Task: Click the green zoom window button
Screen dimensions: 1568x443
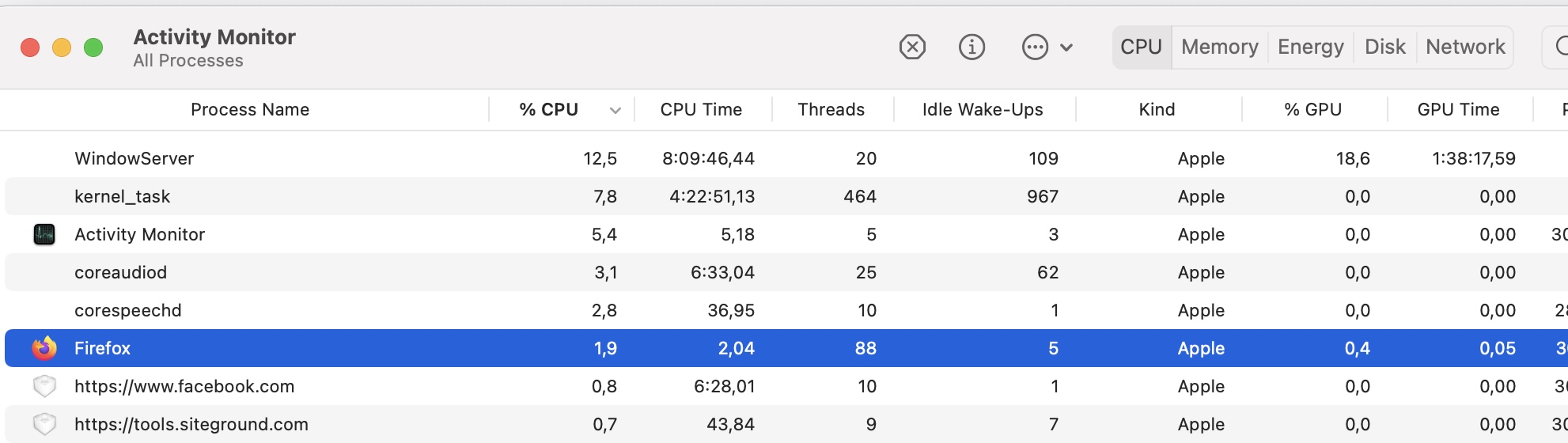Action: 93,47
